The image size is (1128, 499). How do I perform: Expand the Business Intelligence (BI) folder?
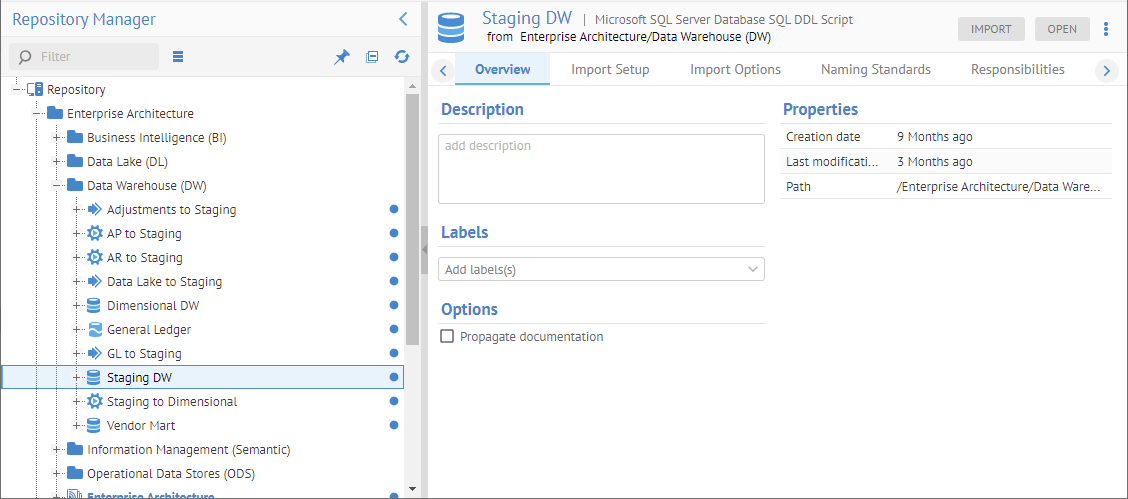click(x=57, y=138)
